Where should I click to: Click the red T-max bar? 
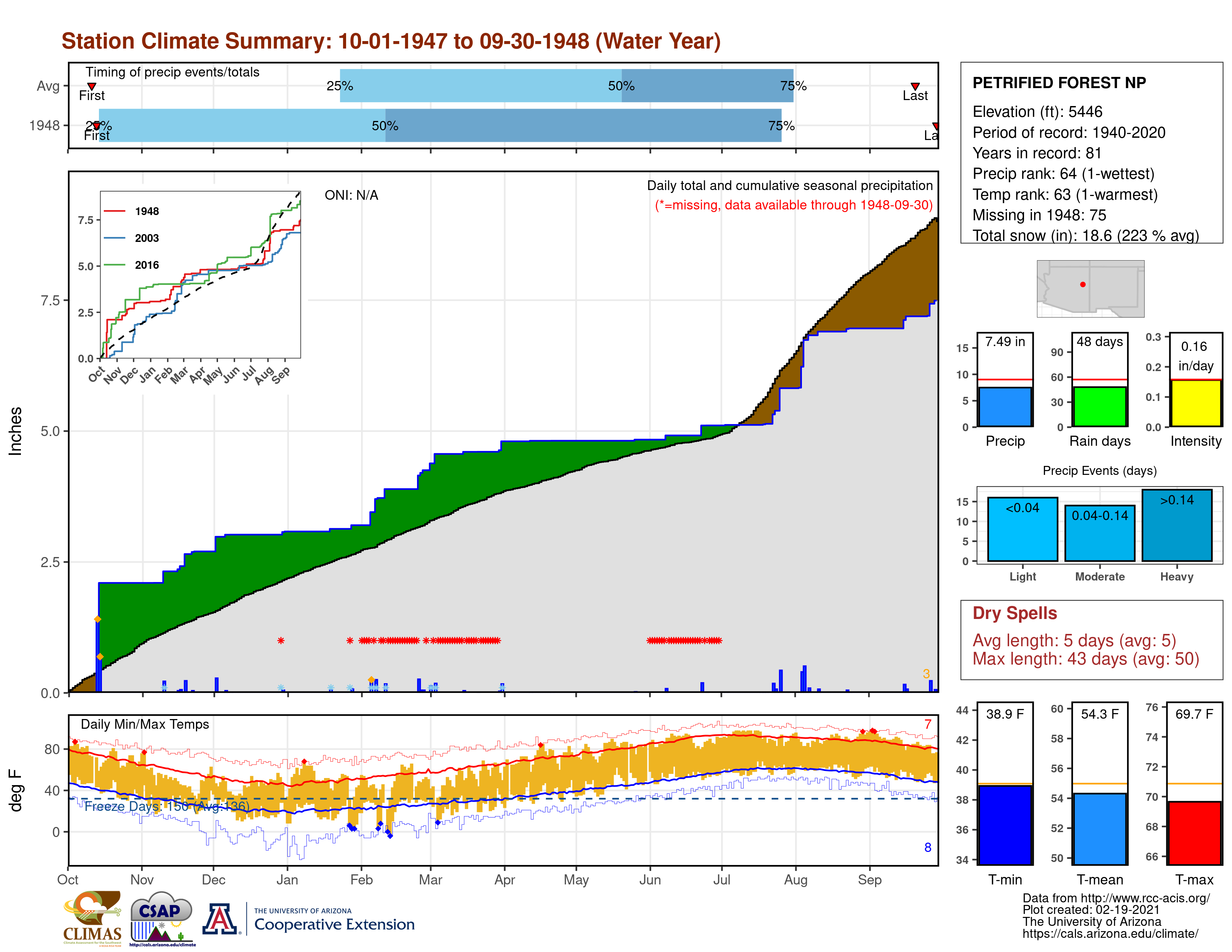(1195, 833)
